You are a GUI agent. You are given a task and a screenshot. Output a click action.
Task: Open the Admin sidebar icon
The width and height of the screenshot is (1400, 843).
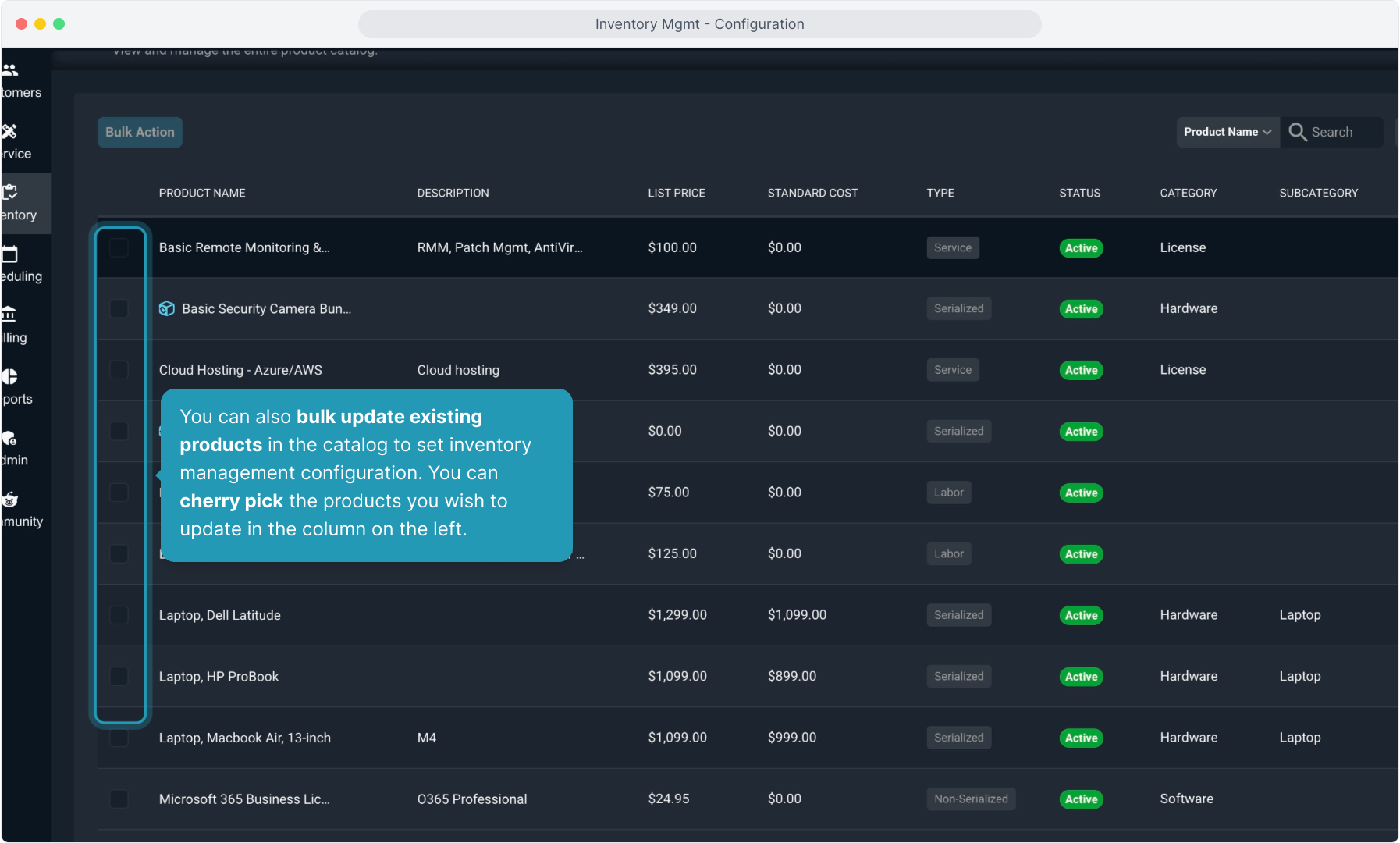coord(9,438)
